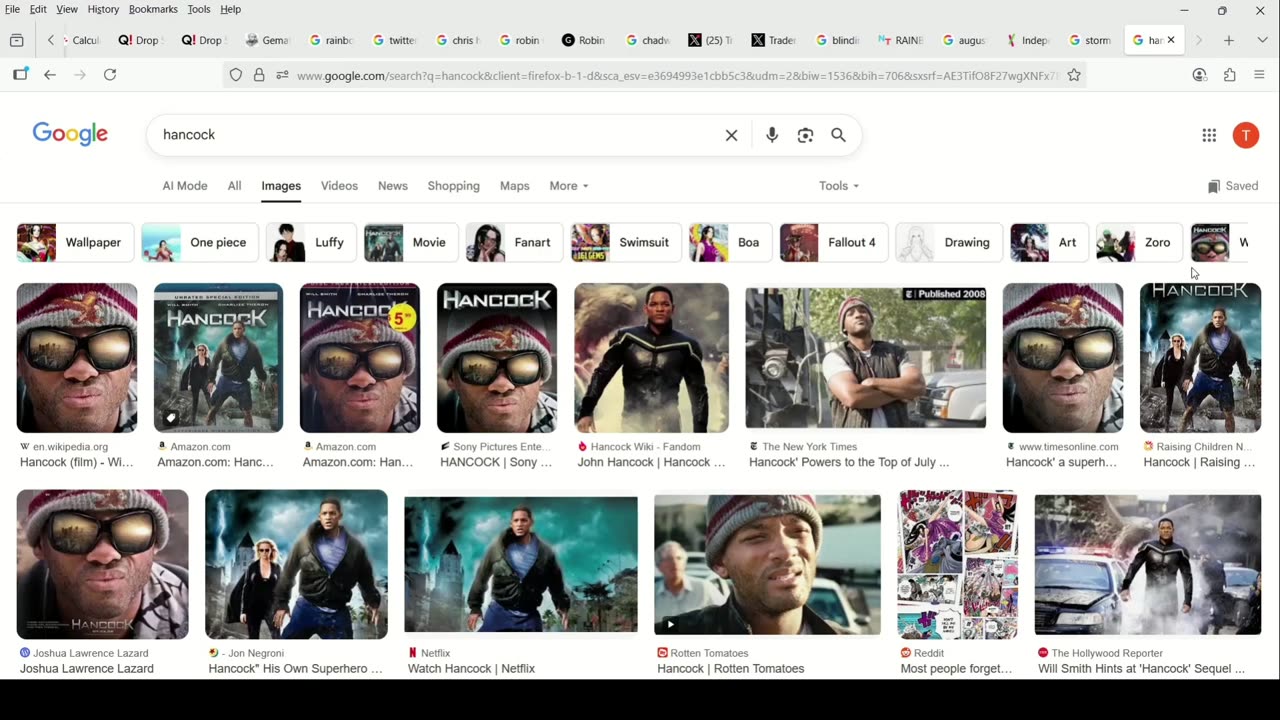Switch to the Gema browser tab
Viewport: 1280px width, 720px height.
[x=267, y=40]
